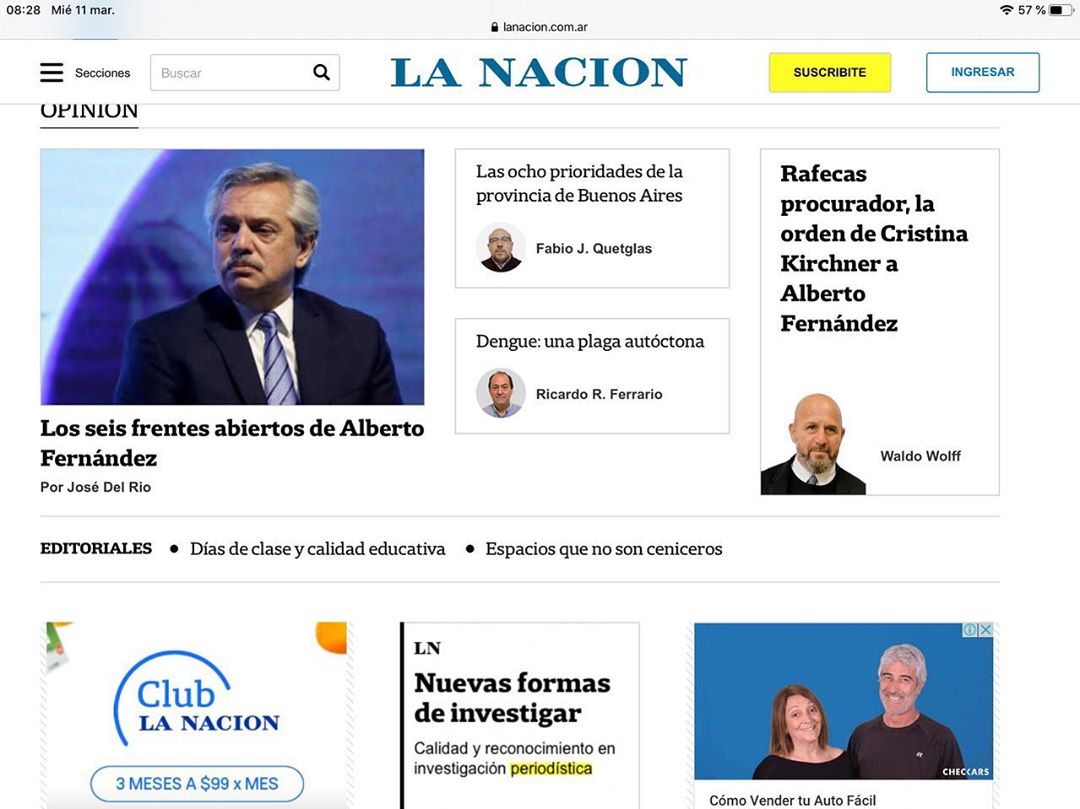This screenshot has height=809, width=1080.
Task: Click the INGRESAR button
Action: coord(982,72)
